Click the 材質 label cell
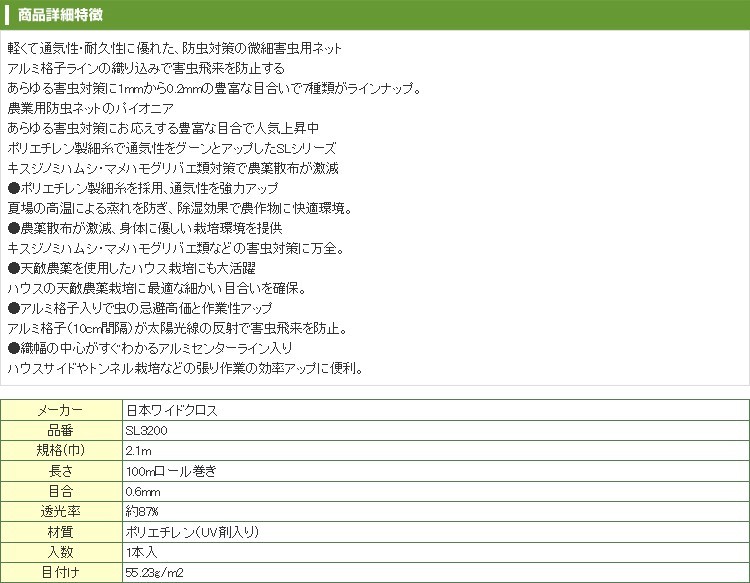This screenshot has height=583, width=750. click(x=61, y=532)
